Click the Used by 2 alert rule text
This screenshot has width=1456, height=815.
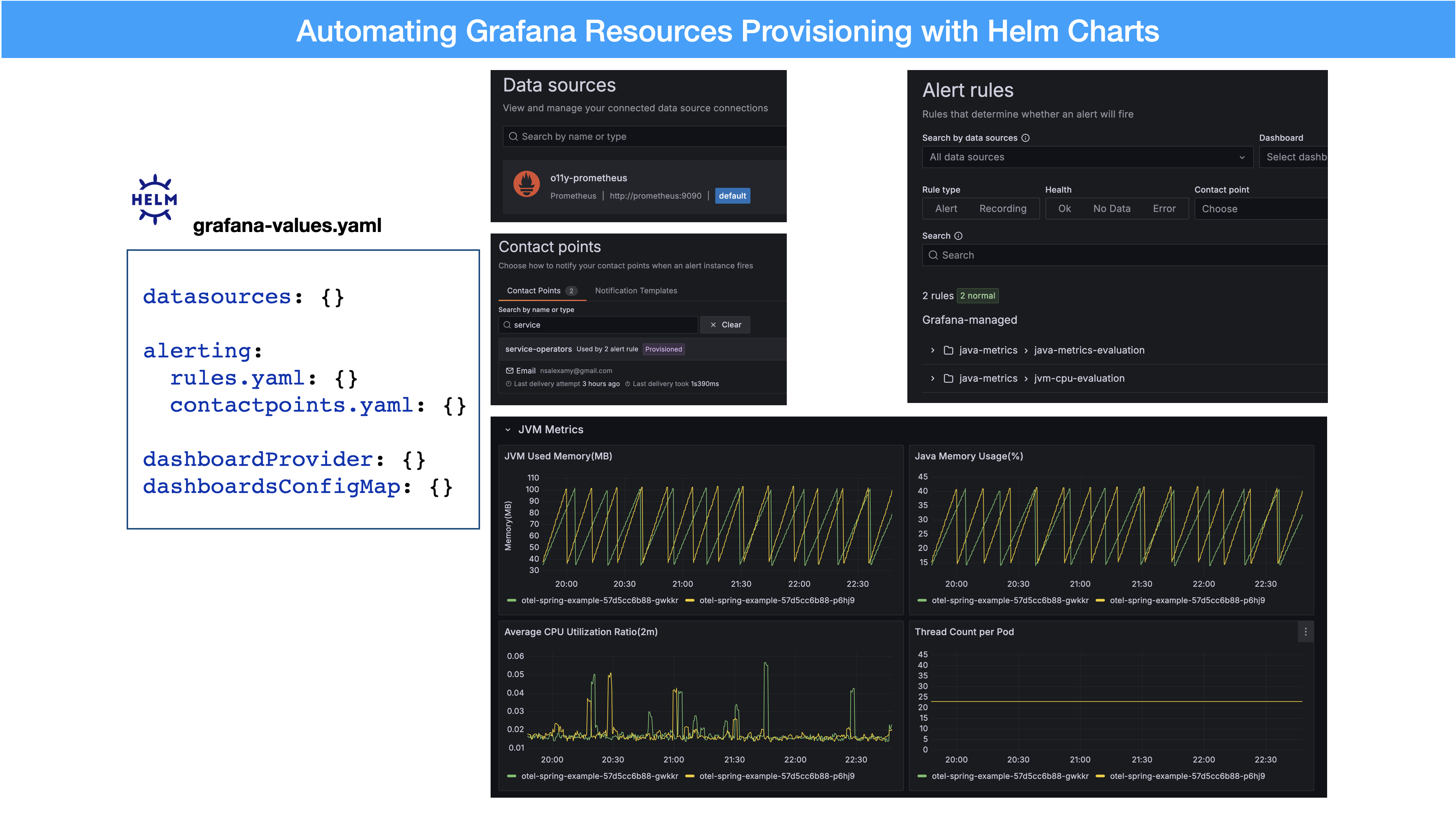[x=607, y=349]
